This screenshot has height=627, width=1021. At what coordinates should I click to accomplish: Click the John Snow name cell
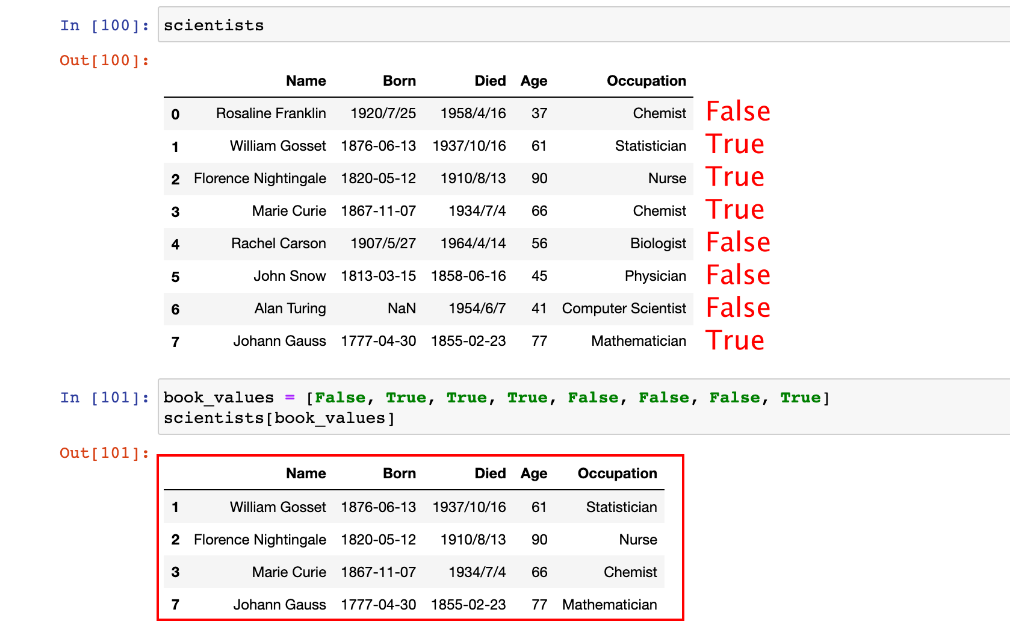point(290,276)
